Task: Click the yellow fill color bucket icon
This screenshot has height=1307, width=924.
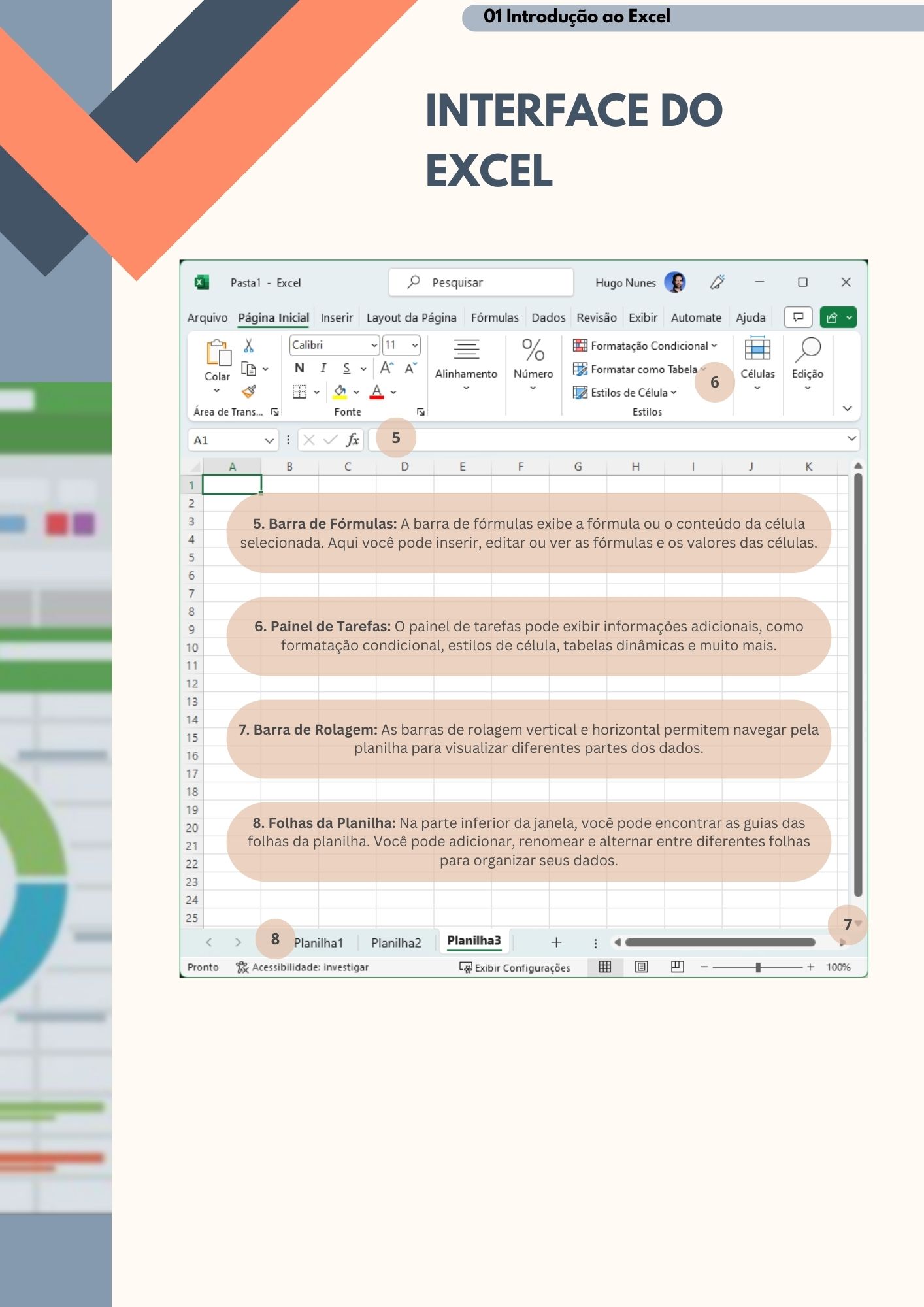Action: click(340, 391)
